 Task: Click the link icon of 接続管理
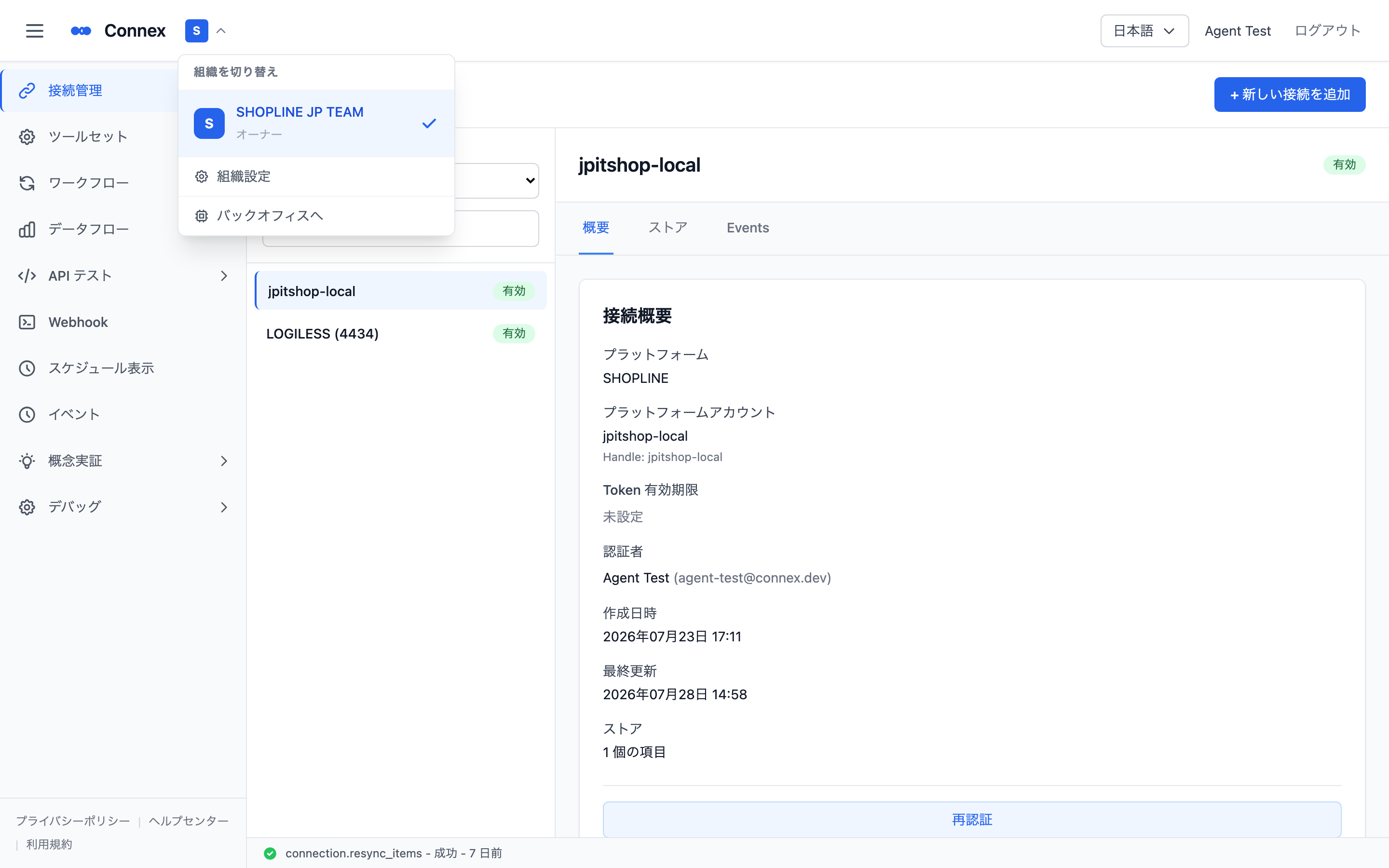click(27, 91)
